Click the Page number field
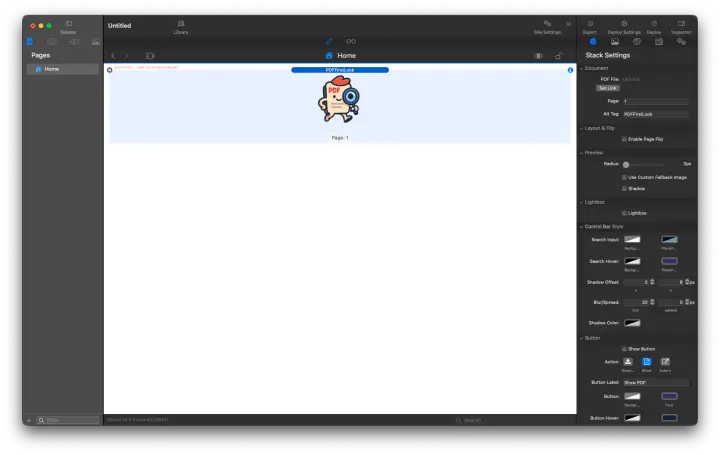Screen dimensions: 720x455 pos(656,101)
